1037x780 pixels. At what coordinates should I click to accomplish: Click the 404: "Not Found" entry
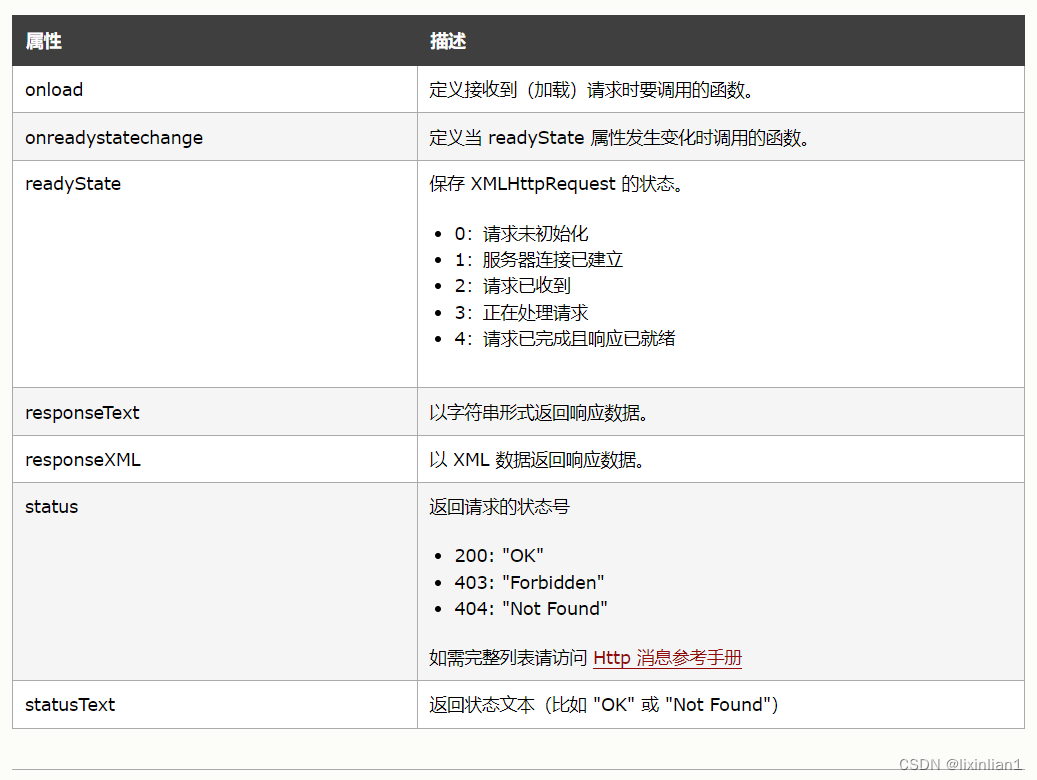click(x=531, y=608)
